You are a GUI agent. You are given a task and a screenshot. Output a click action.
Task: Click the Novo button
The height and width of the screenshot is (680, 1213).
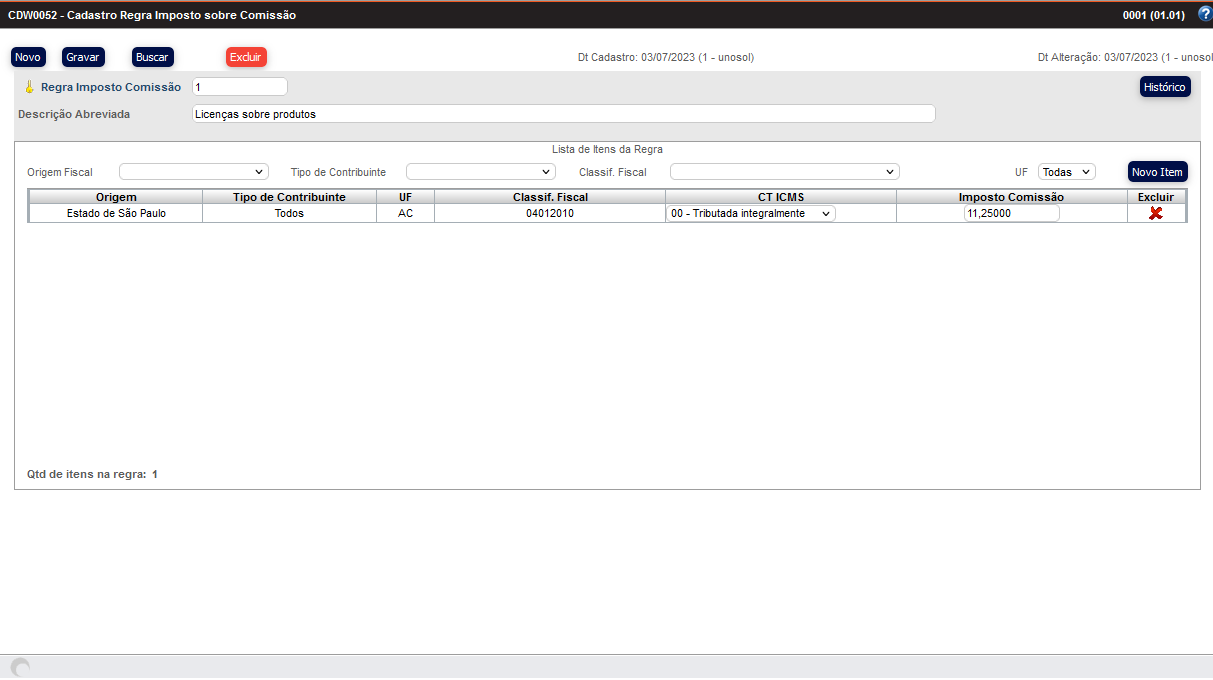pos(27,56)
